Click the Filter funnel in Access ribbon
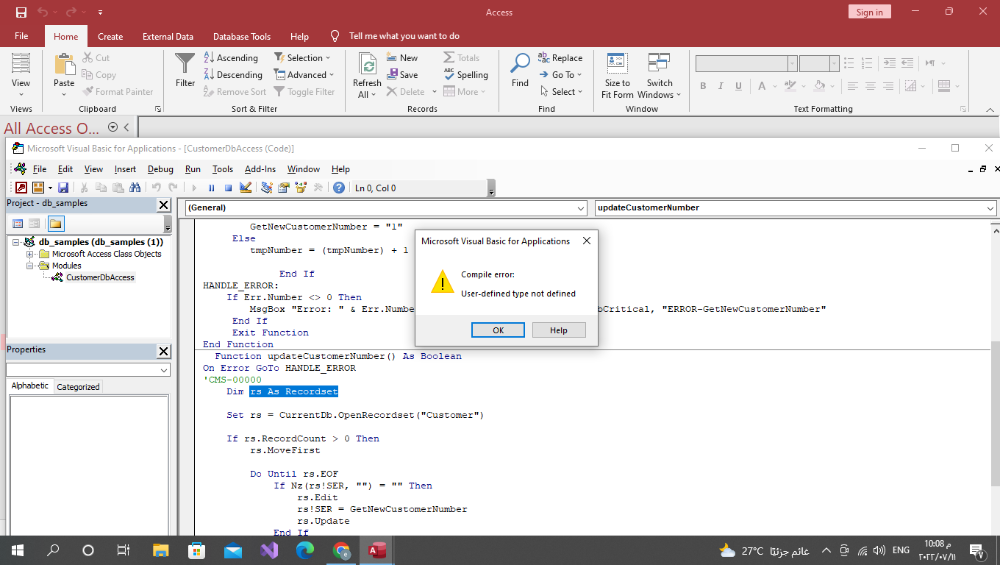Viewport: 1000px width, 565px height. pyautogui.click(x=185, y=70)
